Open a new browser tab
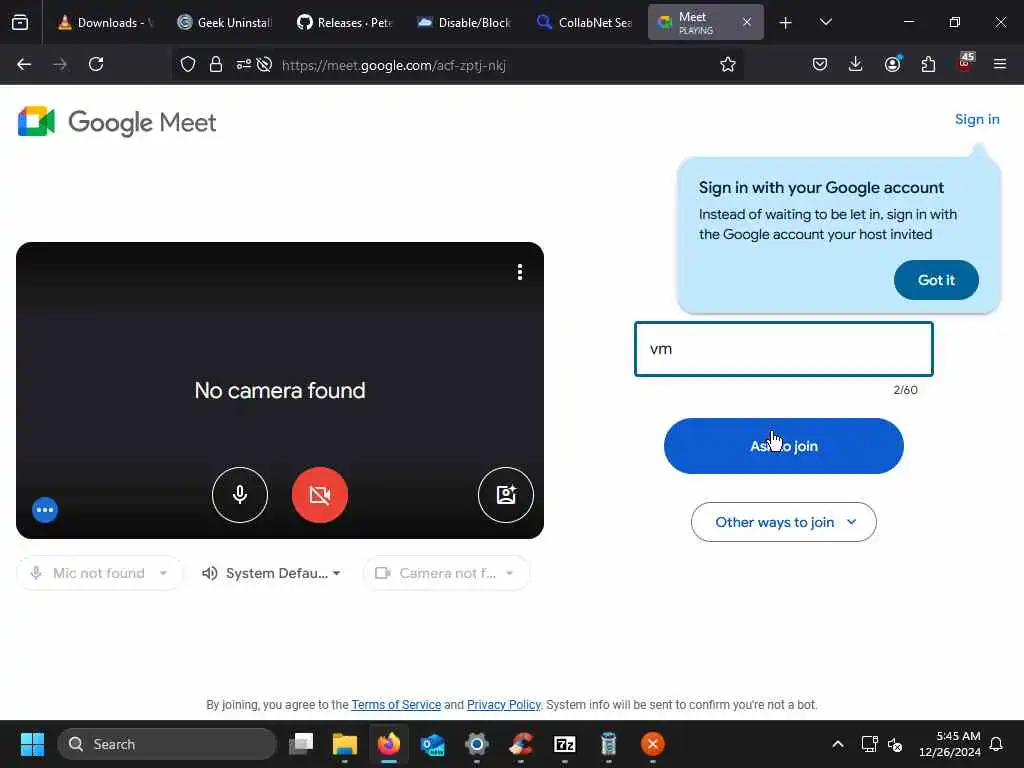The image size is (1024, 768). pyautogui.click(x=786, y=23)
